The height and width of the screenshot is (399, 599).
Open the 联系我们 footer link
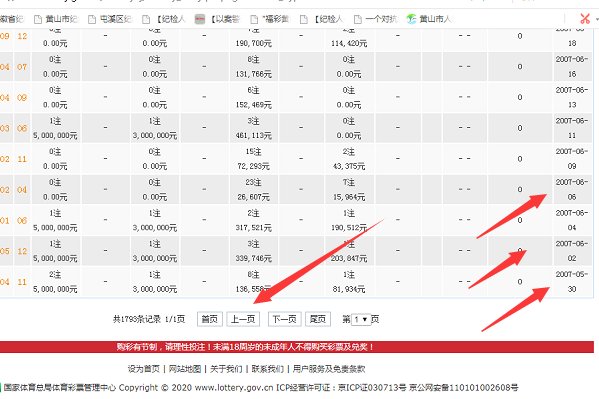click(x=267, y=369)
